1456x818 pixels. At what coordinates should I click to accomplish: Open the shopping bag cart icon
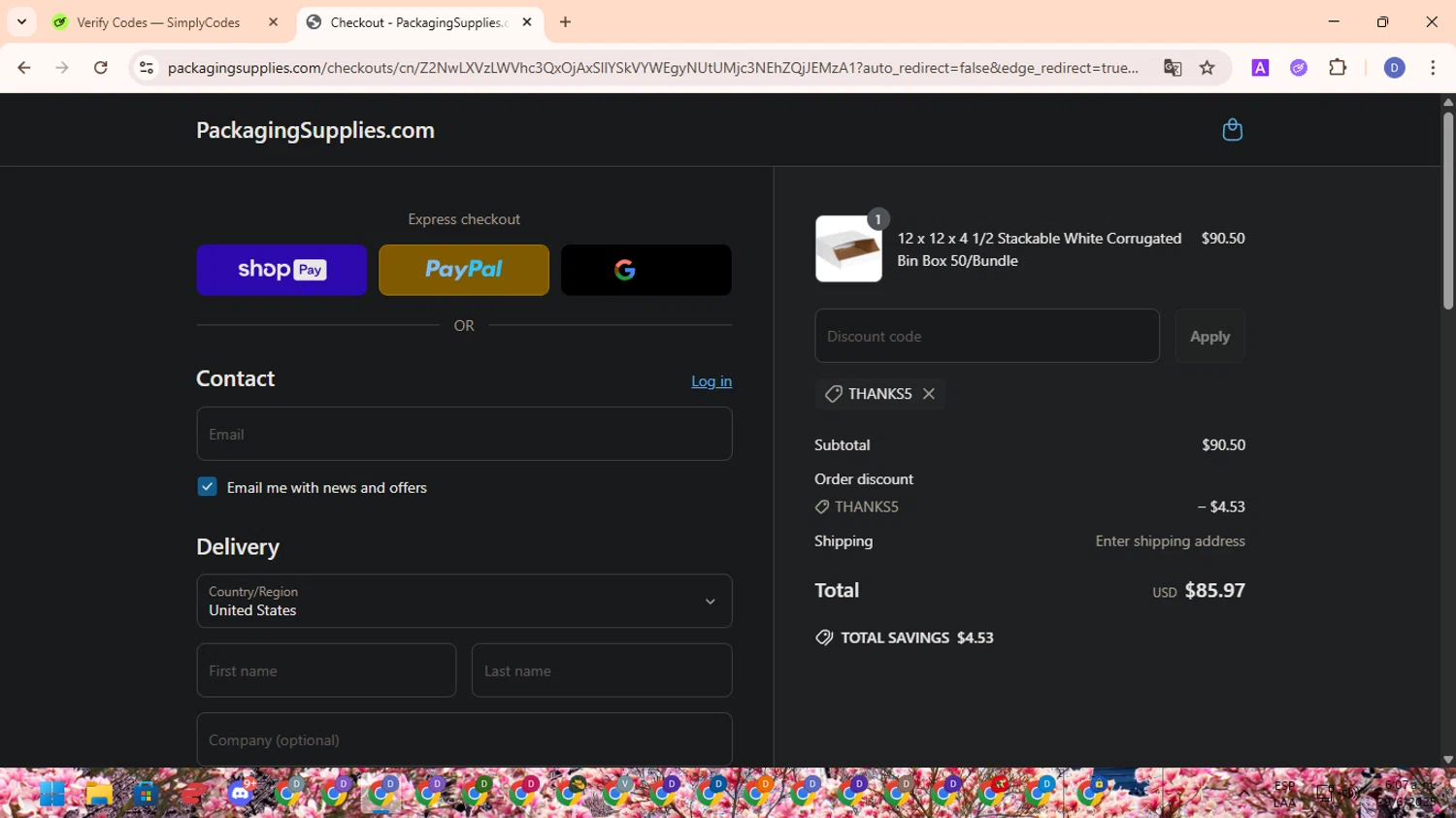coord(1232,130)
